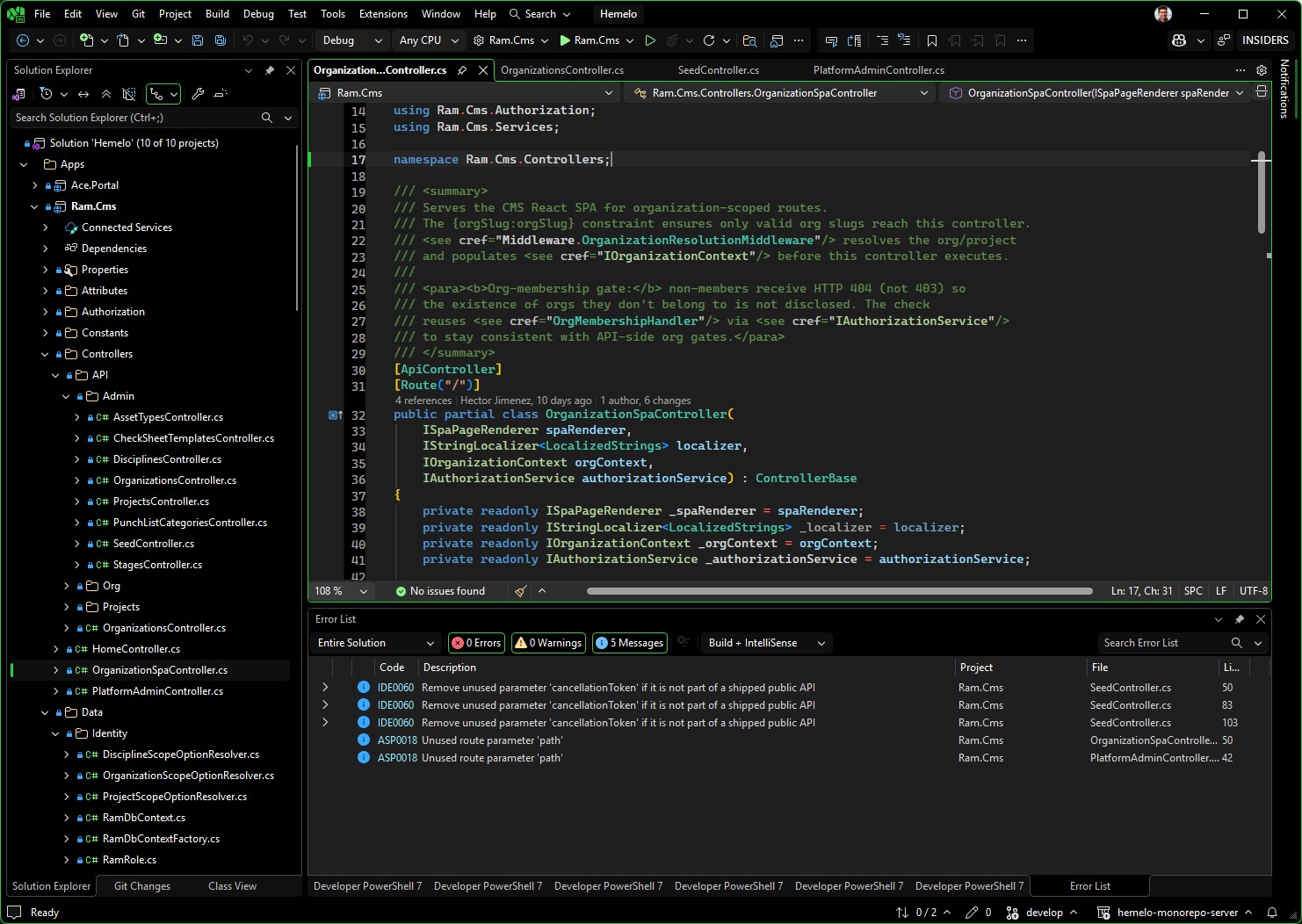
Task: Toggle the Git view filter in Solution Explorer
Action: click(x=163, y=94)
